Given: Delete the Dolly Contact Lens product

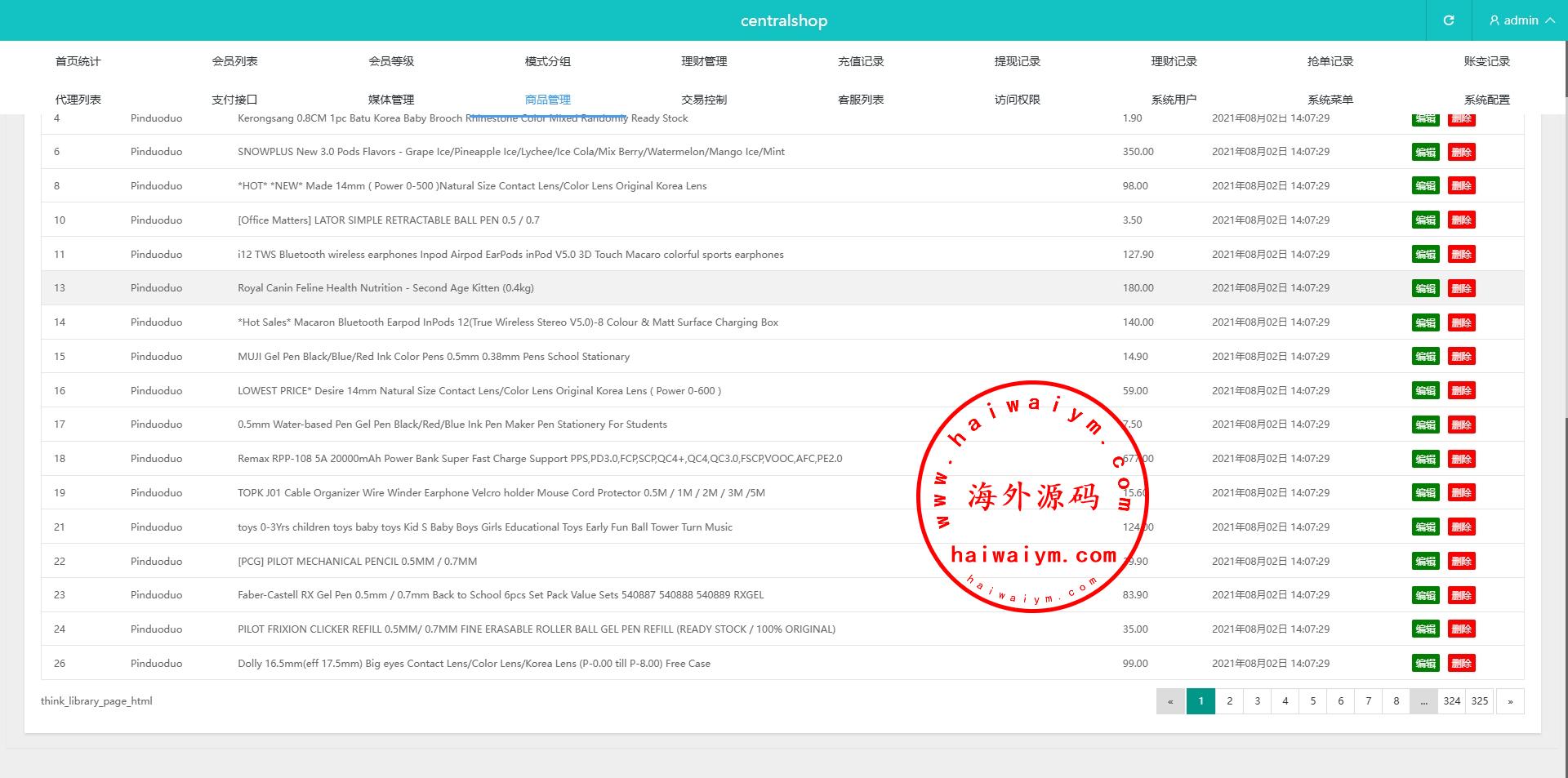Looking at the screenshot, I should pyautogui.click(x=1461, y=664).
